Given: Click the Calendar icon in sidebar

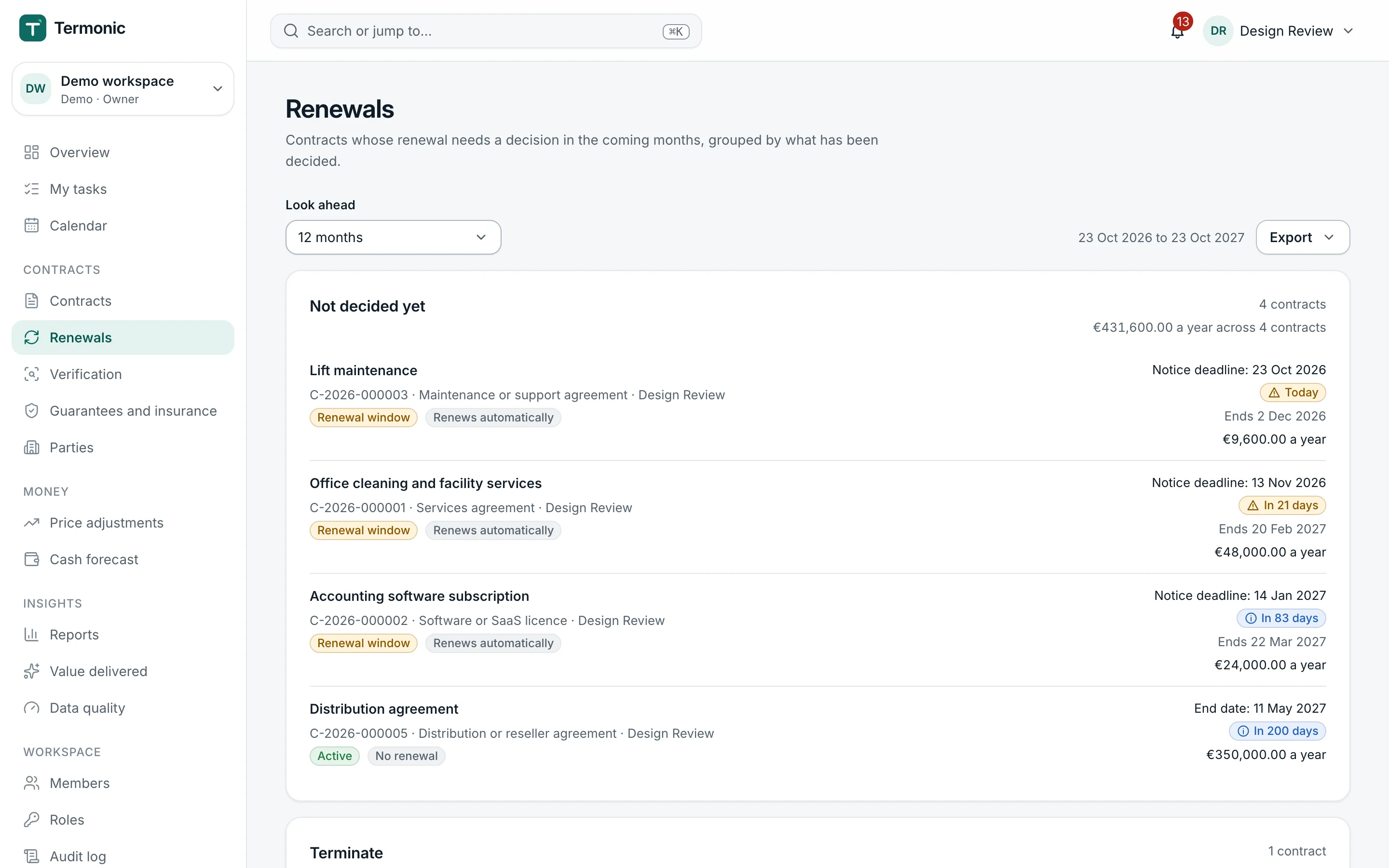Looking at the screenshot, I should [x=31, y=226].
